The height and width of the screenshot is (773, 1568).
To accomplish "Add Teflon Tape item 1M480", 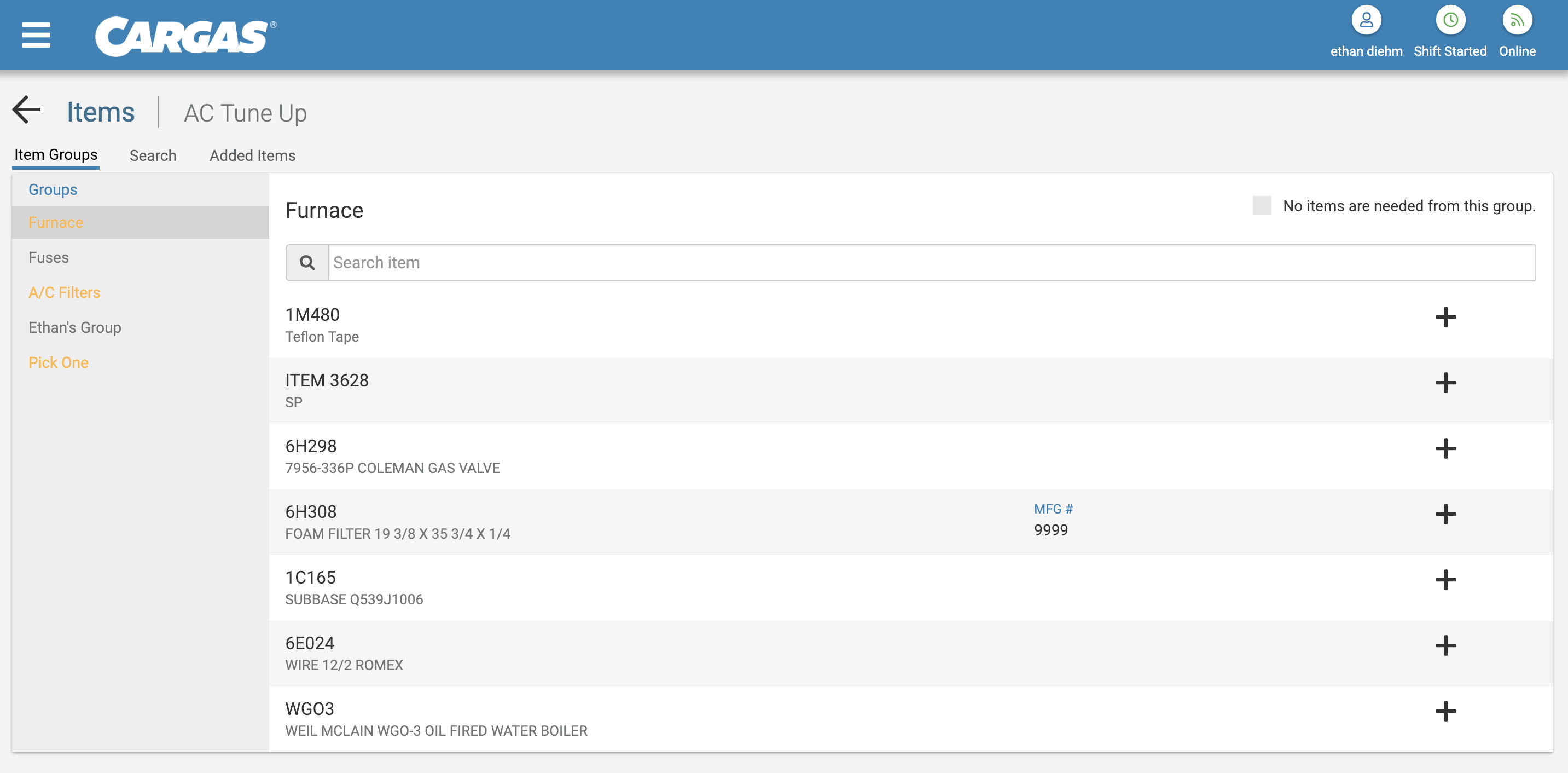I will 1445,318.
